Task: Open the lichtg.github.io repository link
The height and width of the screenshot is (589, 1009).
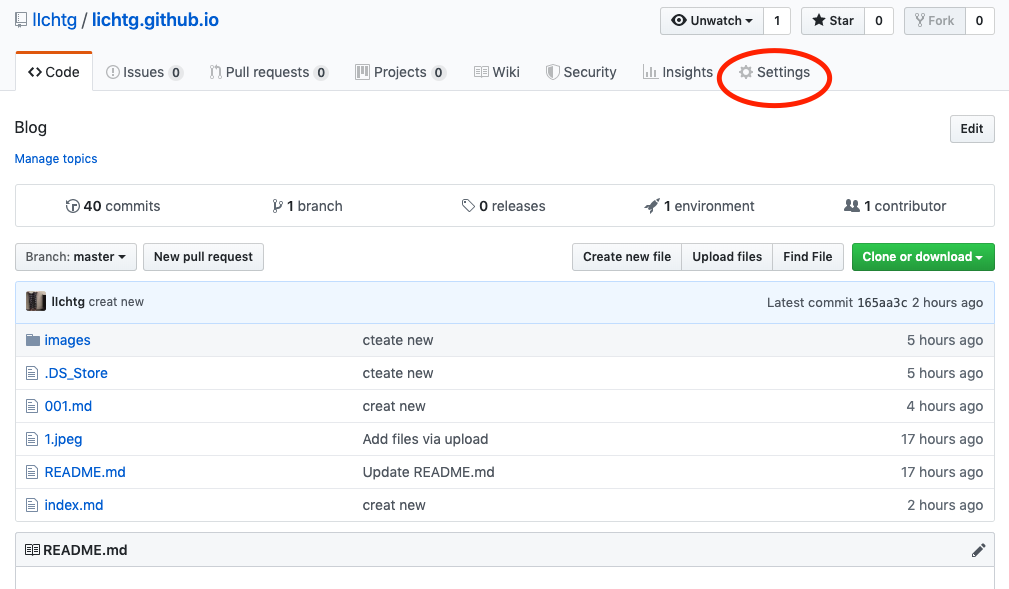Action: tap(155, 20)
